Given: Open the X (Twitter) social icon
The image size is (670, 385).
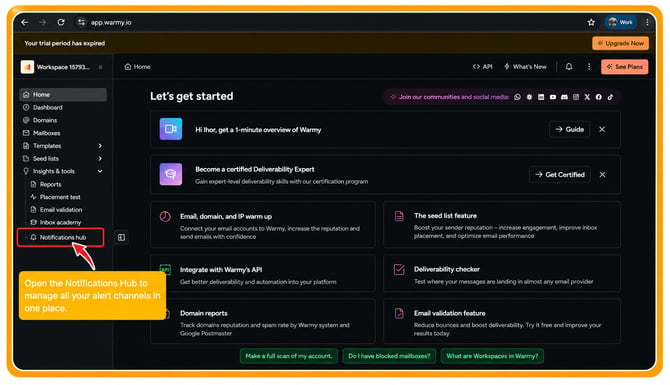Looking at the screenshot, I should [587, 97].
